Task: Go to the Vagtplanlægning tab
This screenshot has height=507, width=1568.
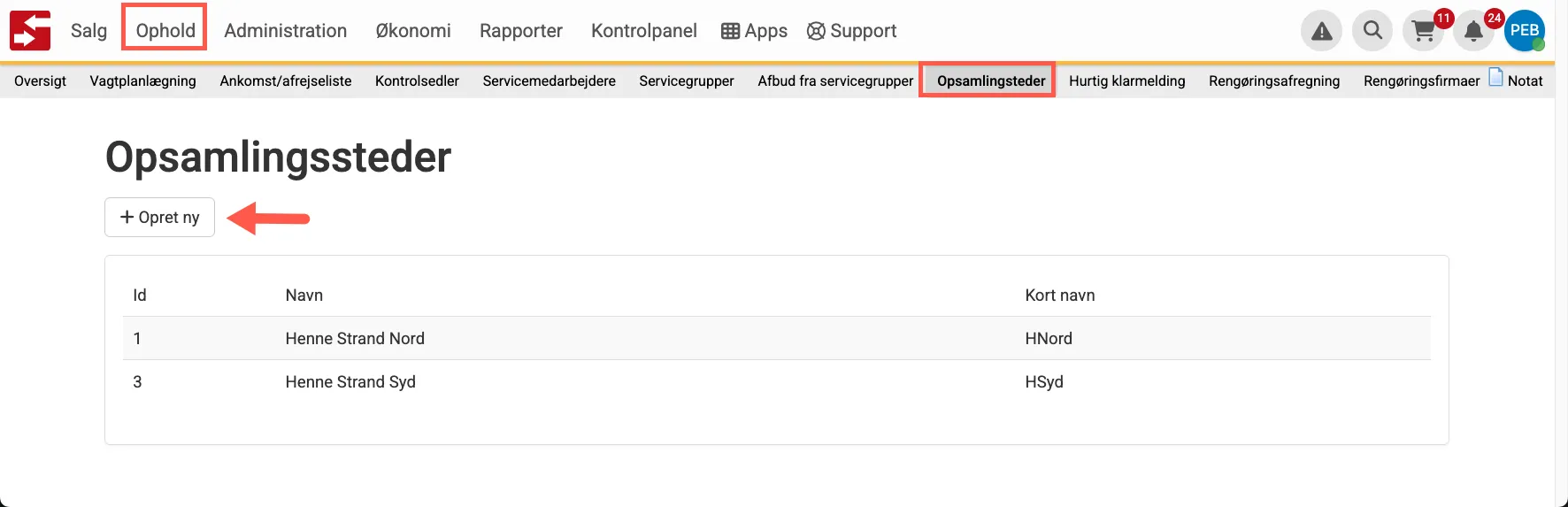Action: [142, 81]
